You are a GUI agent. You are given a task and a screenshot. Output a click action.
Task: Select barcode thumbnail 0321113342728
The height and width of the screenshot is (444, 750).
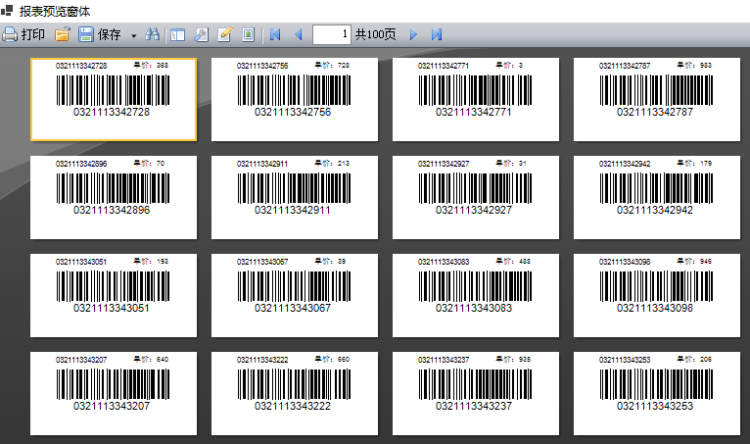pyautogui.click(x=113, y=98)
